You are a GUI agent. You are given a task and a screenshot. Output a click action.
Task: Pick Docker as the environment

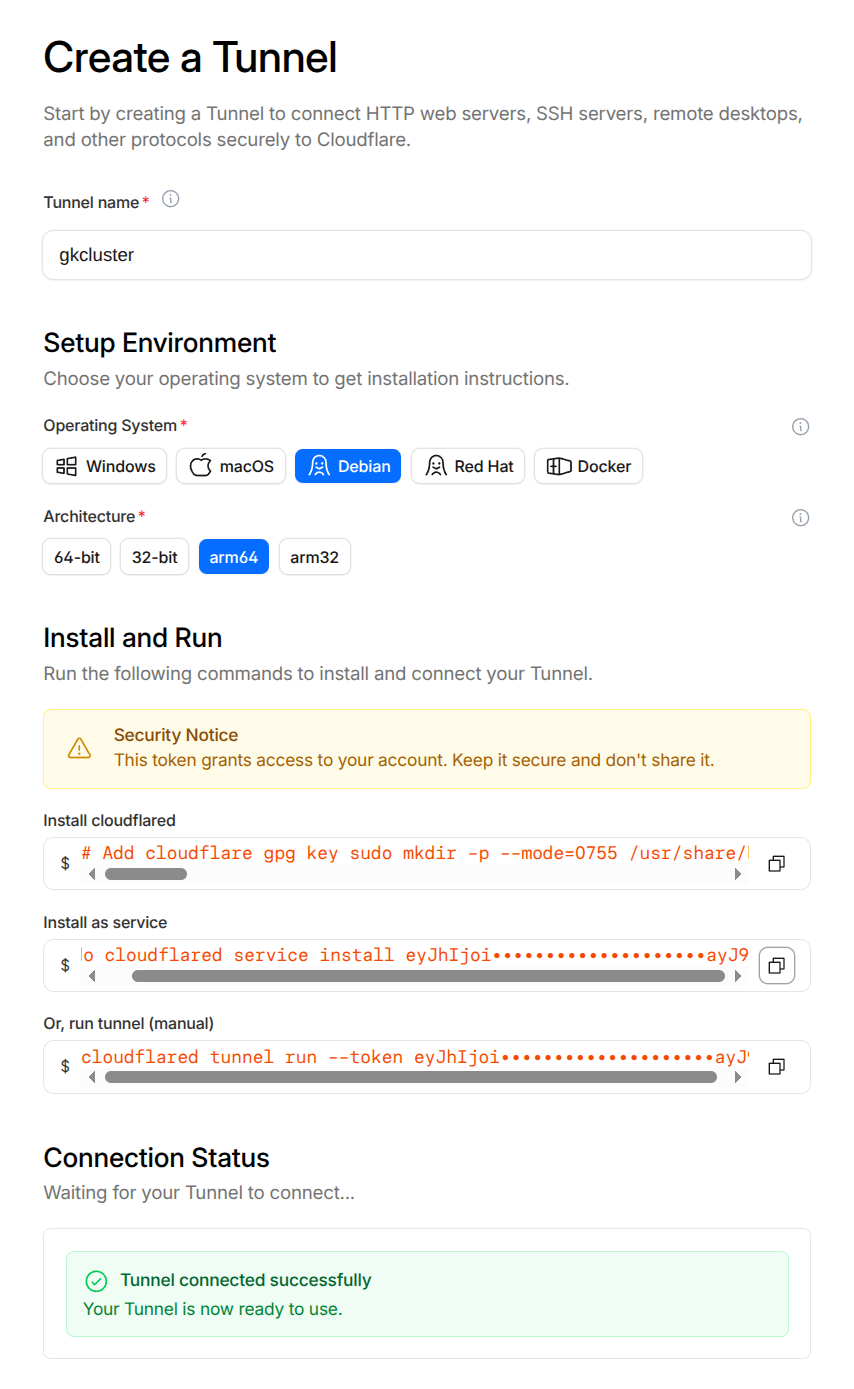coord(588,466)
